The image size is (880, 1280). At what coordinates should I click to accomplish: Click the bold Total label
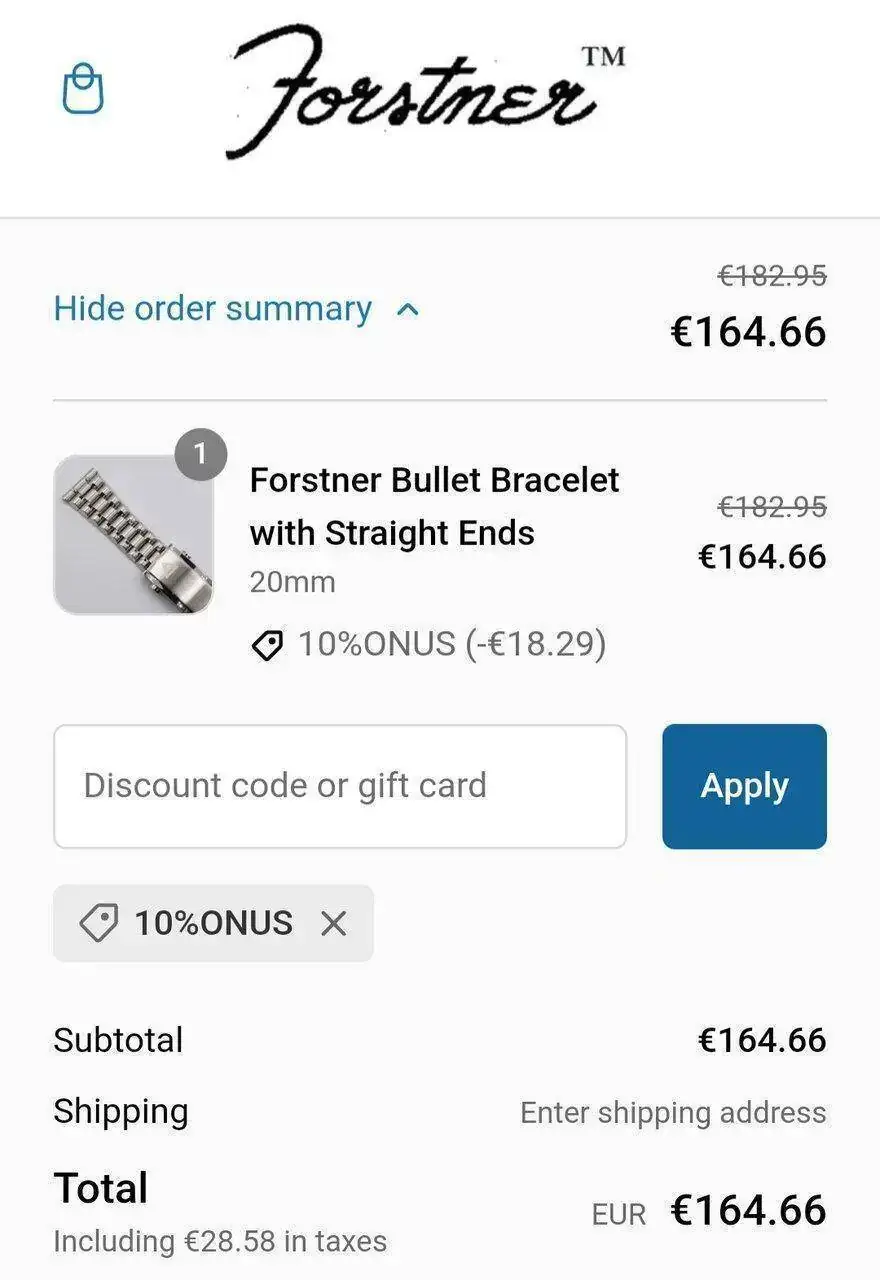101,1188
